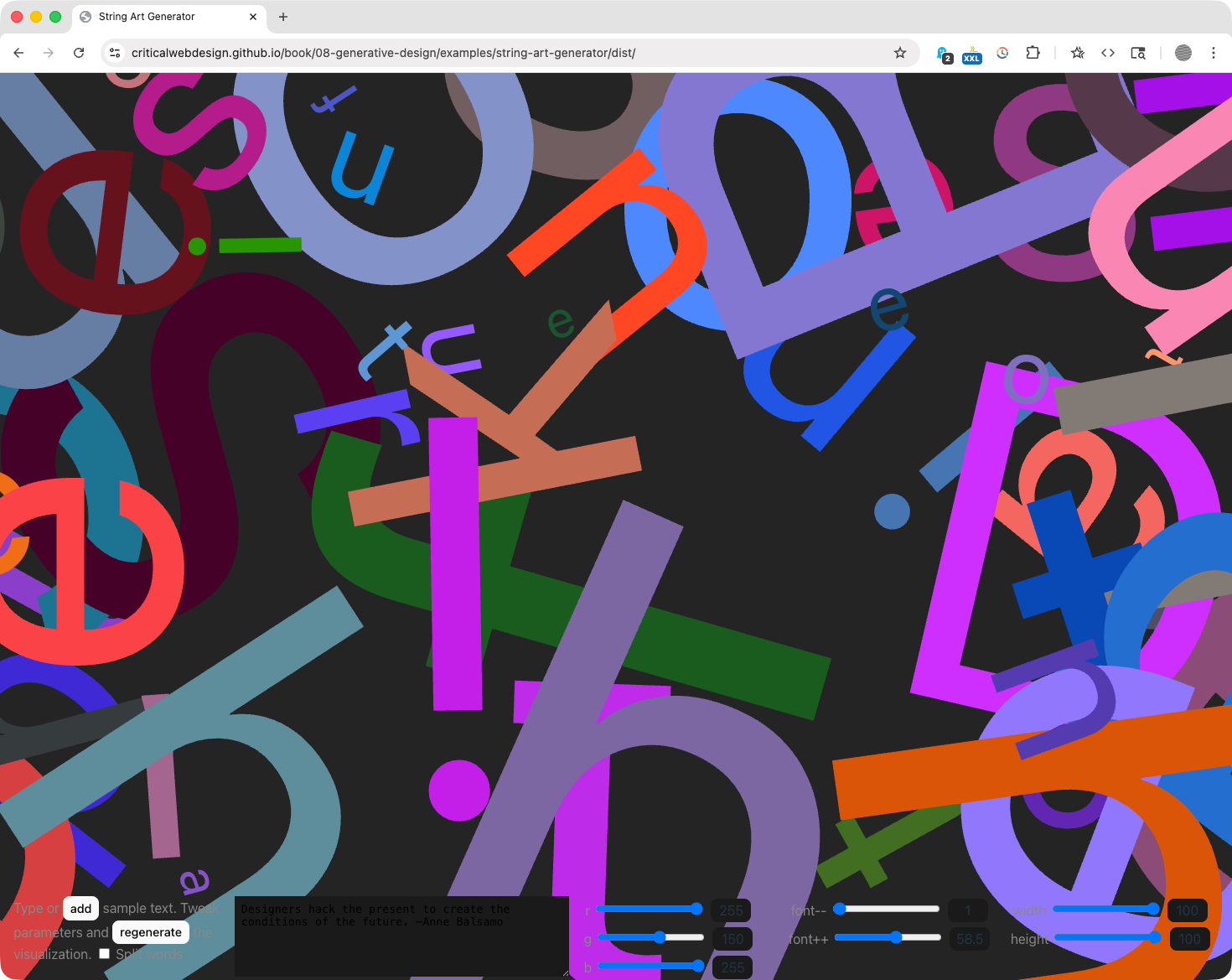
Task: Open the XXL extension icon
Action: pos(971,54)
